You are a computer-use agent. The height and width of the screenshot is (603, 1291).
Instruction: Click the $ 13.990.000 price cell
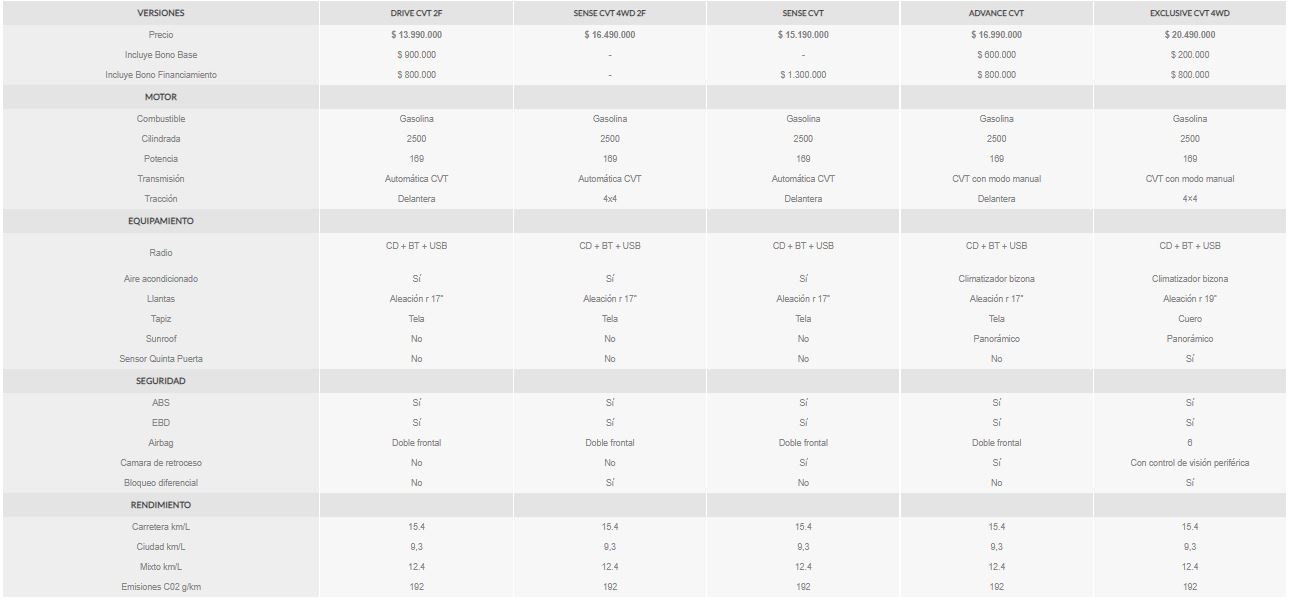point(416,35)
